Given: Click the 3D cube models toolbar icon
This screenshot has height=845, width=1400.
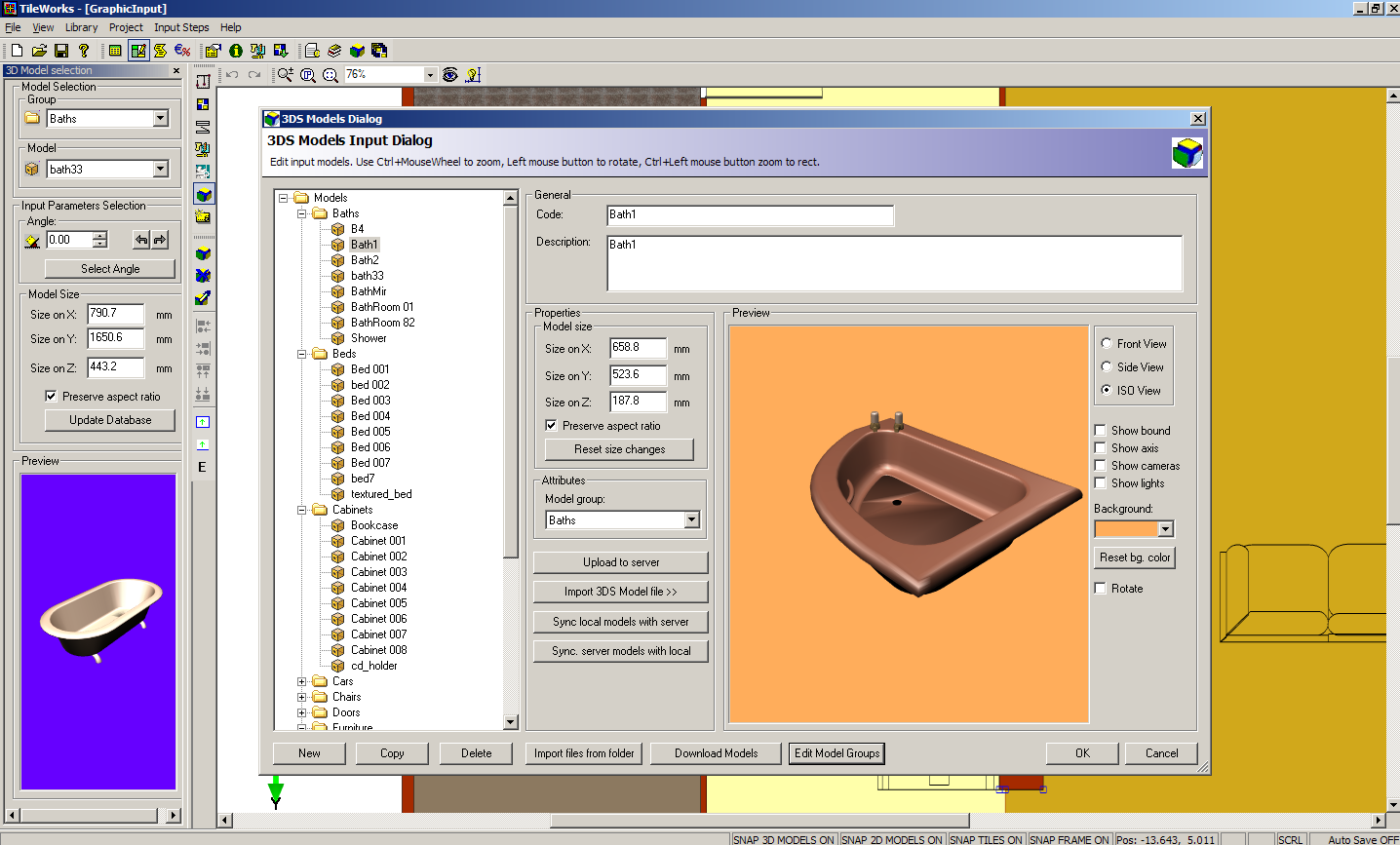Looking at the screenshot, I should [357, 51].
